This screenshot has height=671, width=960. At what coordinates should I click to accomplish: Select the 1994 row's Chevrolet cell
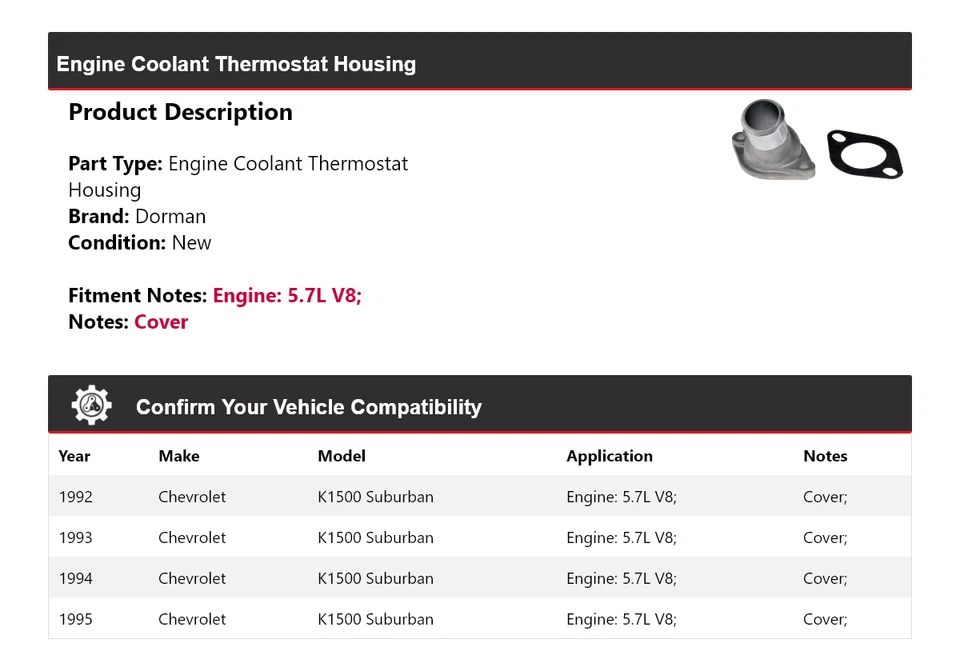point(192,579)
